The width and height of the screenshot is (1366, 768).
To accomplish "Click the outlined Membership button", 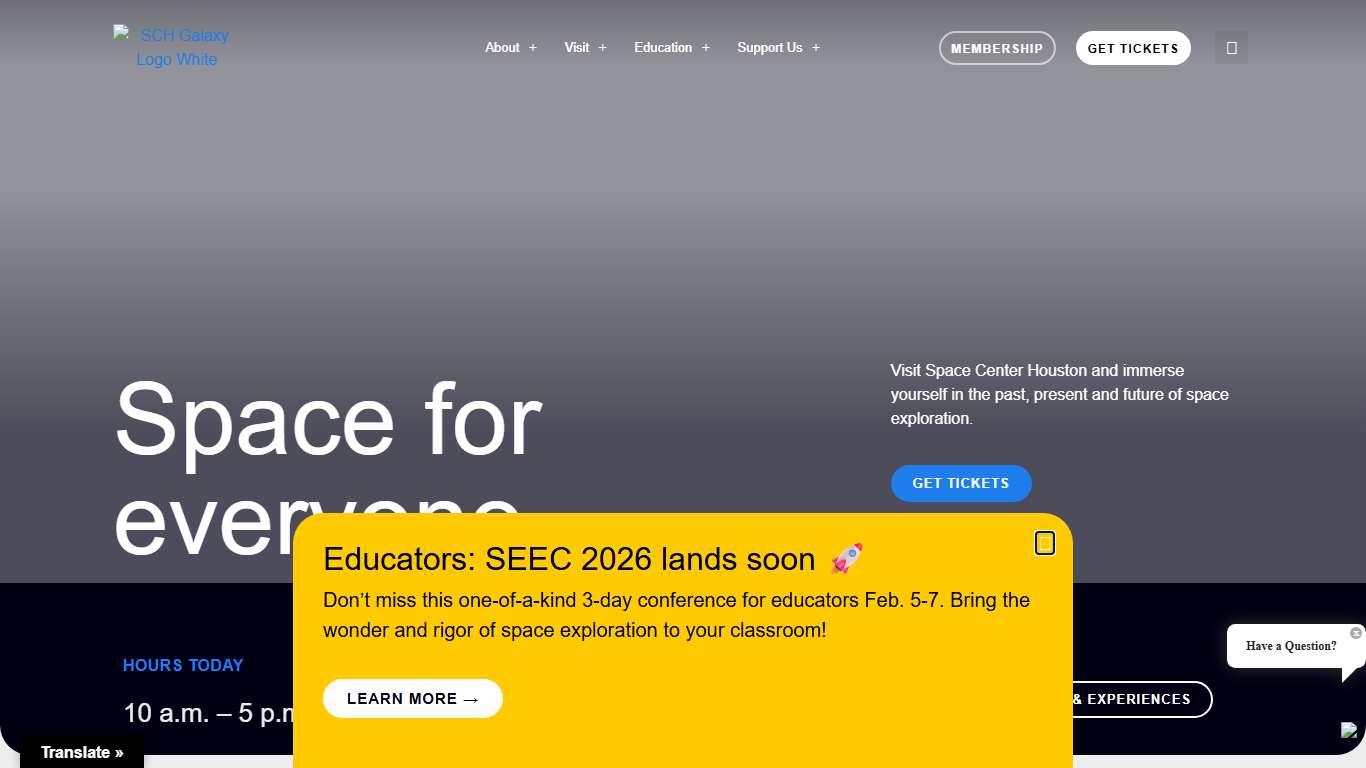I will (x=996, y=48).
